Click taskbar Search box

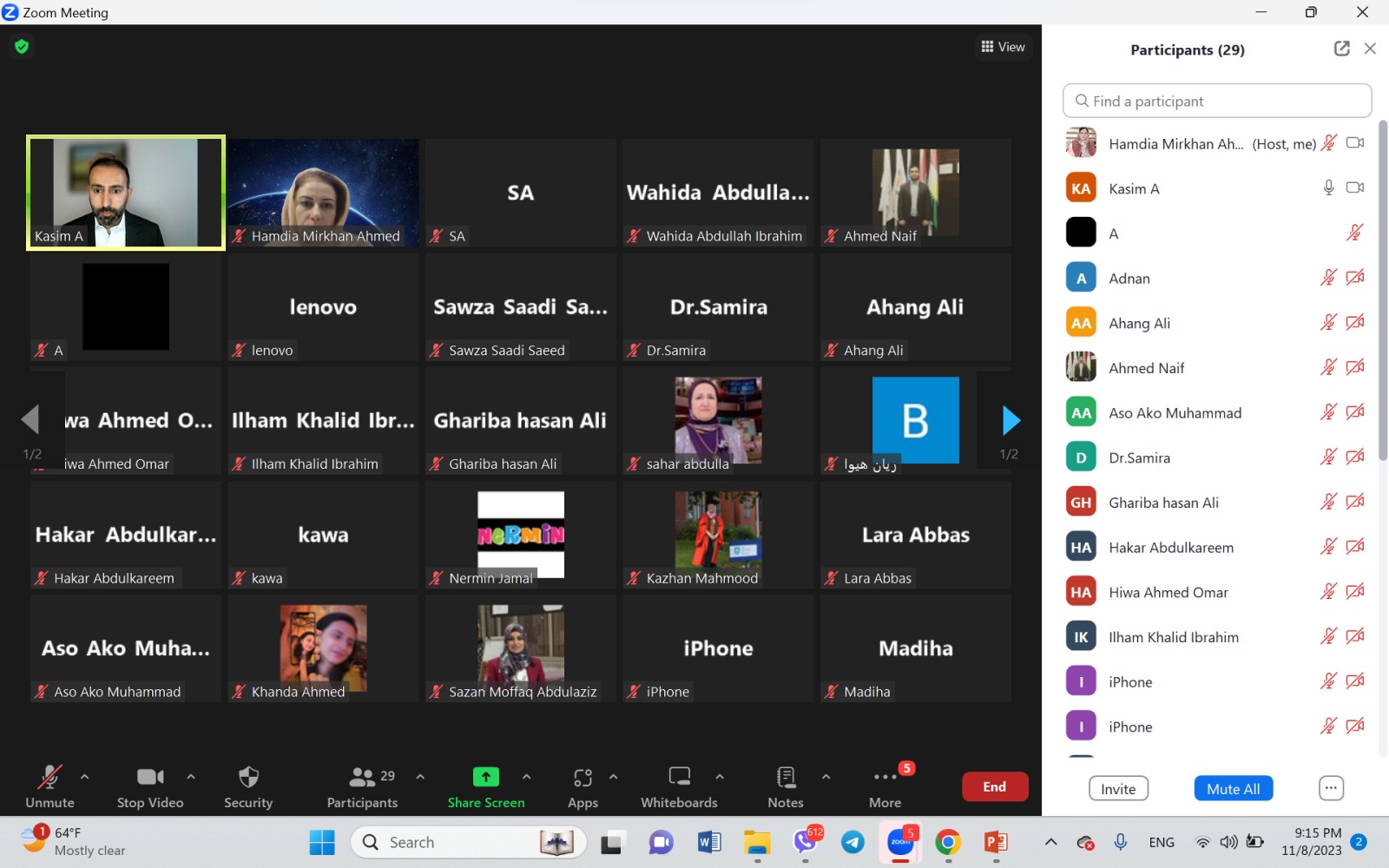point(469,842)
